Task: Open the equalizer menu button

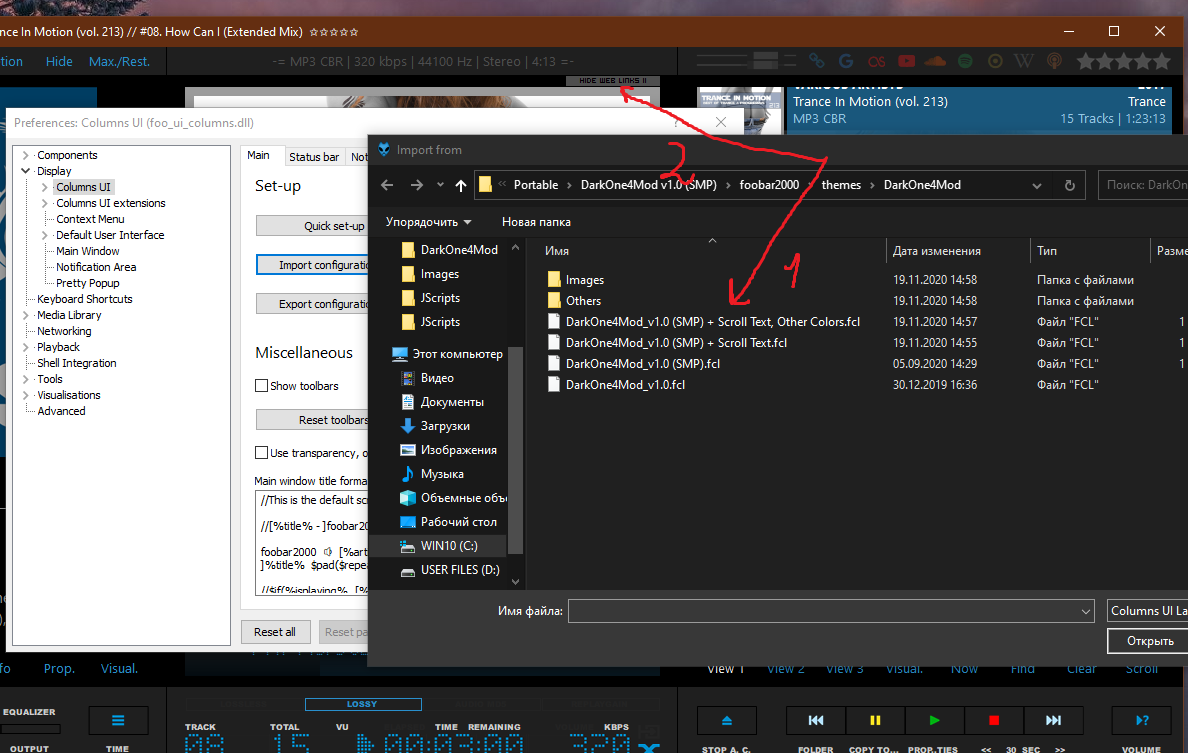Action: coord(118,720)
